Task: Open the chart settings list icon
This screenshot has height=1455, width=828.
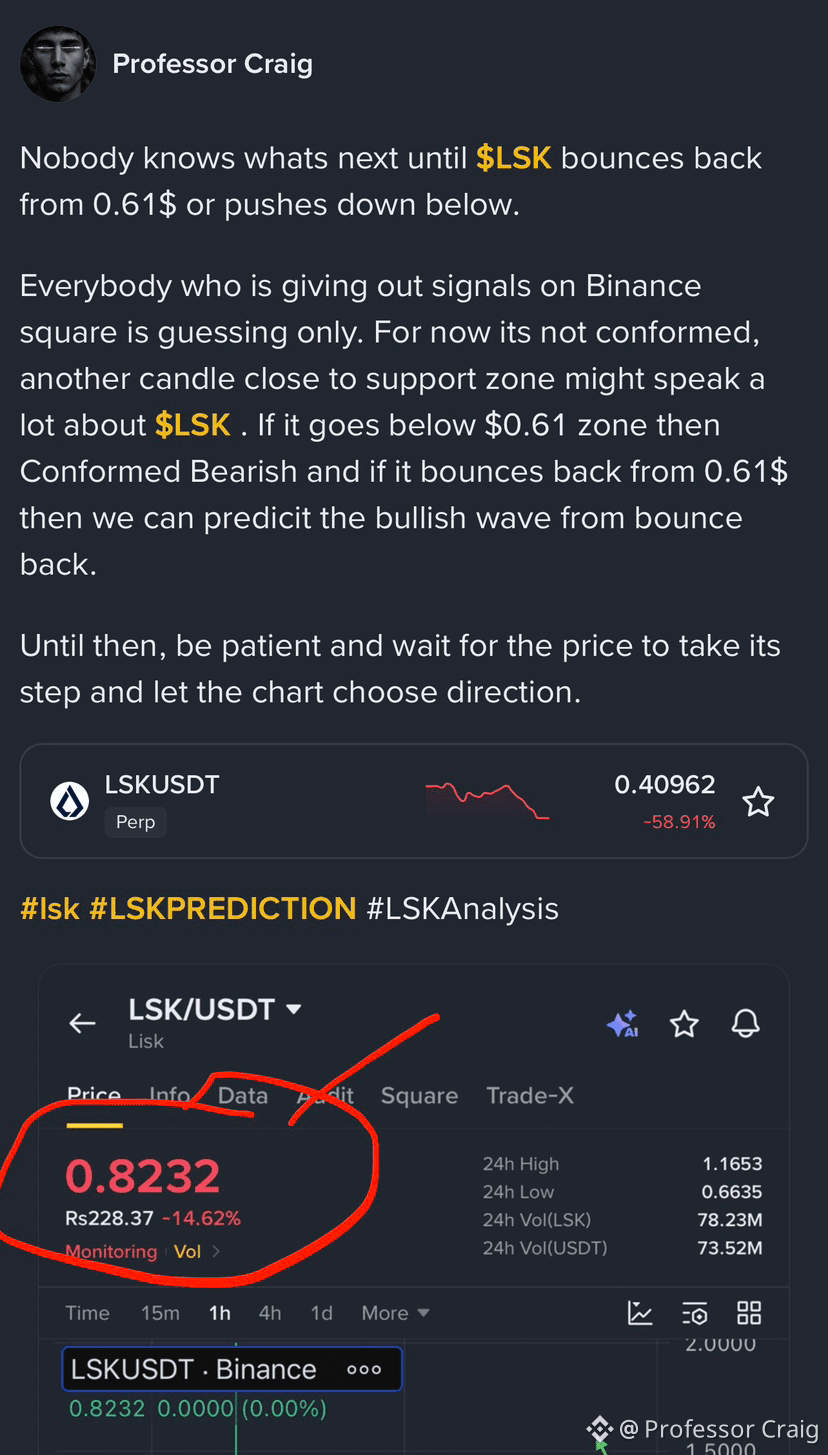Action: (695, 1313)
